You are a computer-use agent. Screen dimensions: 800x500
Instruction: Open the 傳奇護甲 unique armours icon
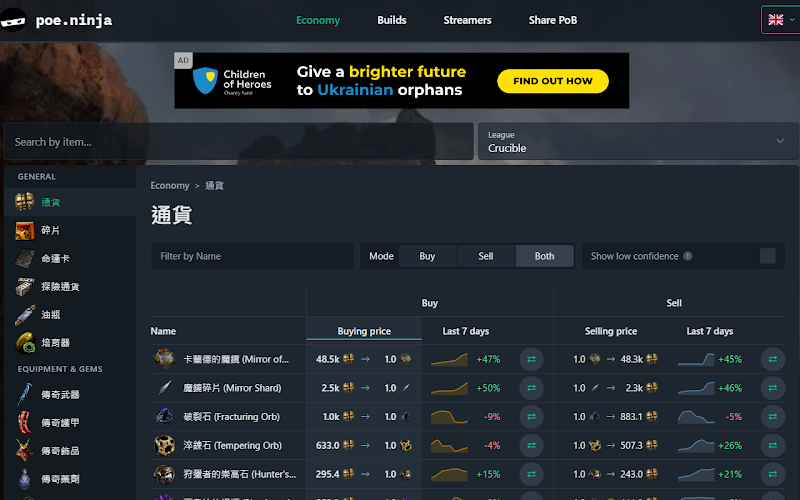tap(24, 422)
